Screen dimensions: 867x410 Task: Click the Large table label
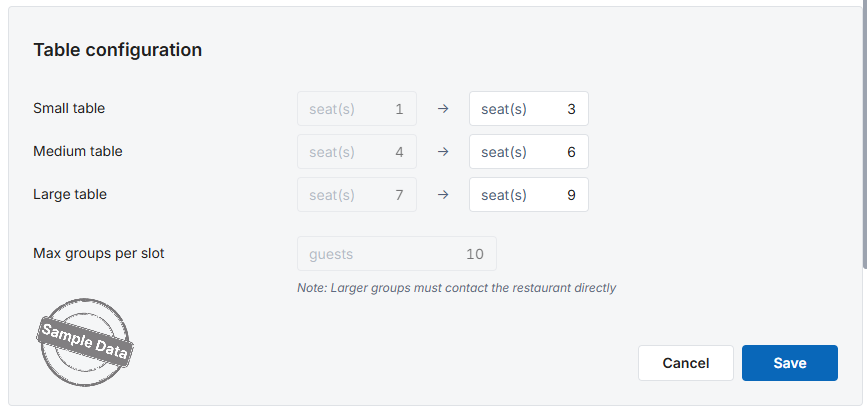tap(70, 194)
